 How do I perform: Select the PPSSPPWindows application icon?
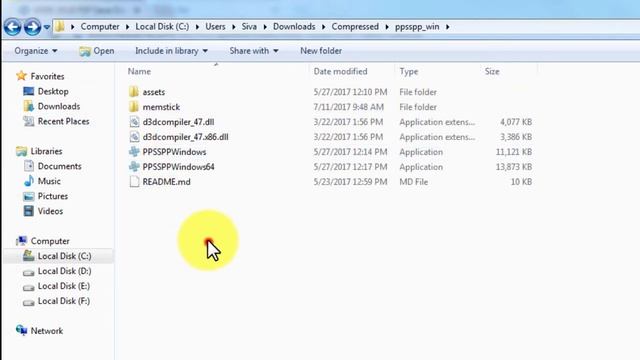pos(134,152)
